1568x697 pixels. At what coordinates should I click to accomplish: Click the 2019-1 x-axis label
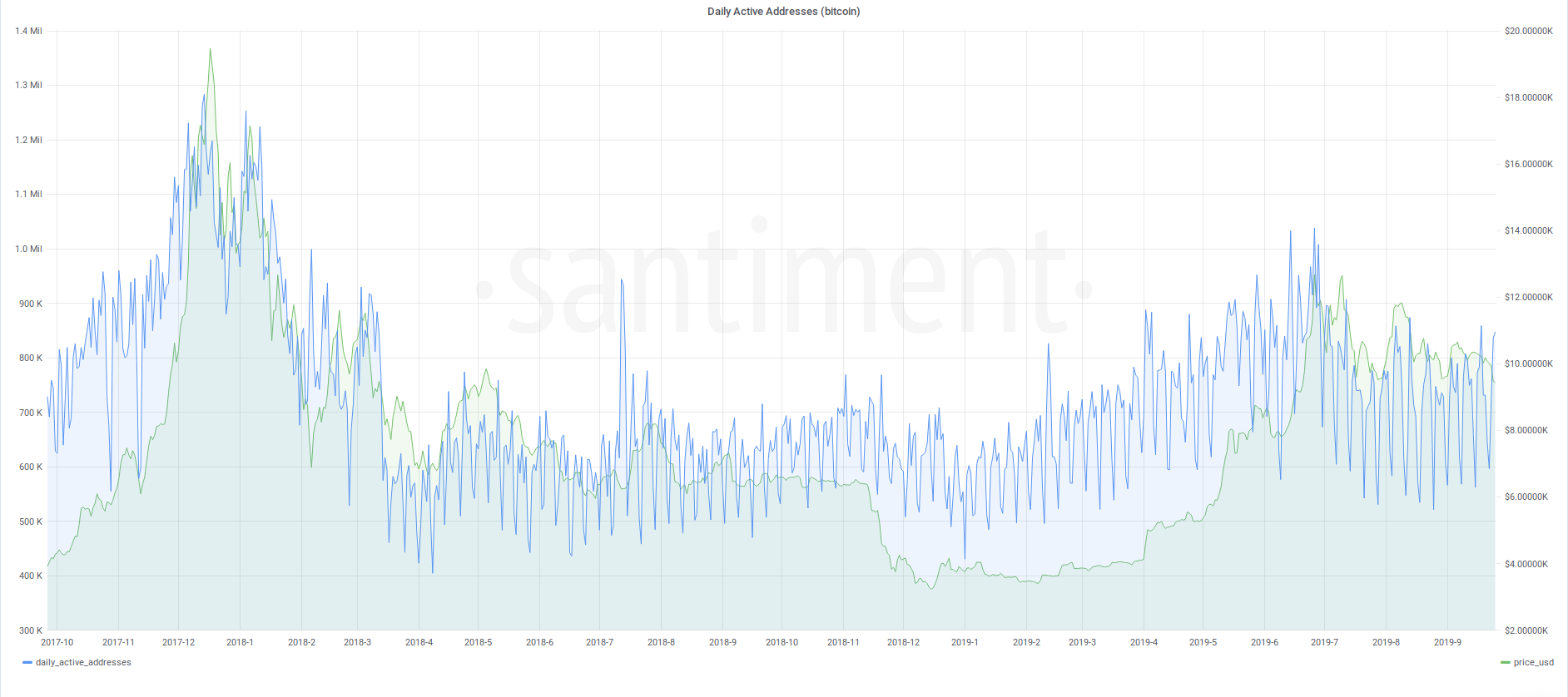click(x=965, y=642)
